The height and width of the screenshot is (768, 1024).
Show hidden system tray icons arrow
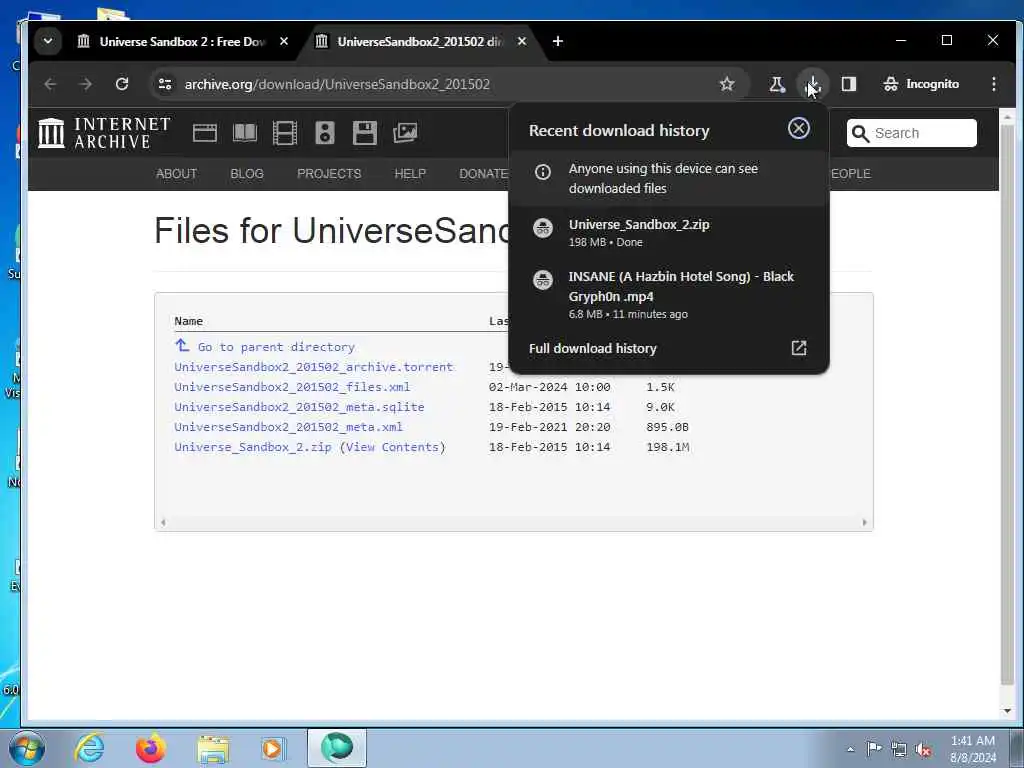pyautogui.click(x=850, y=749)
